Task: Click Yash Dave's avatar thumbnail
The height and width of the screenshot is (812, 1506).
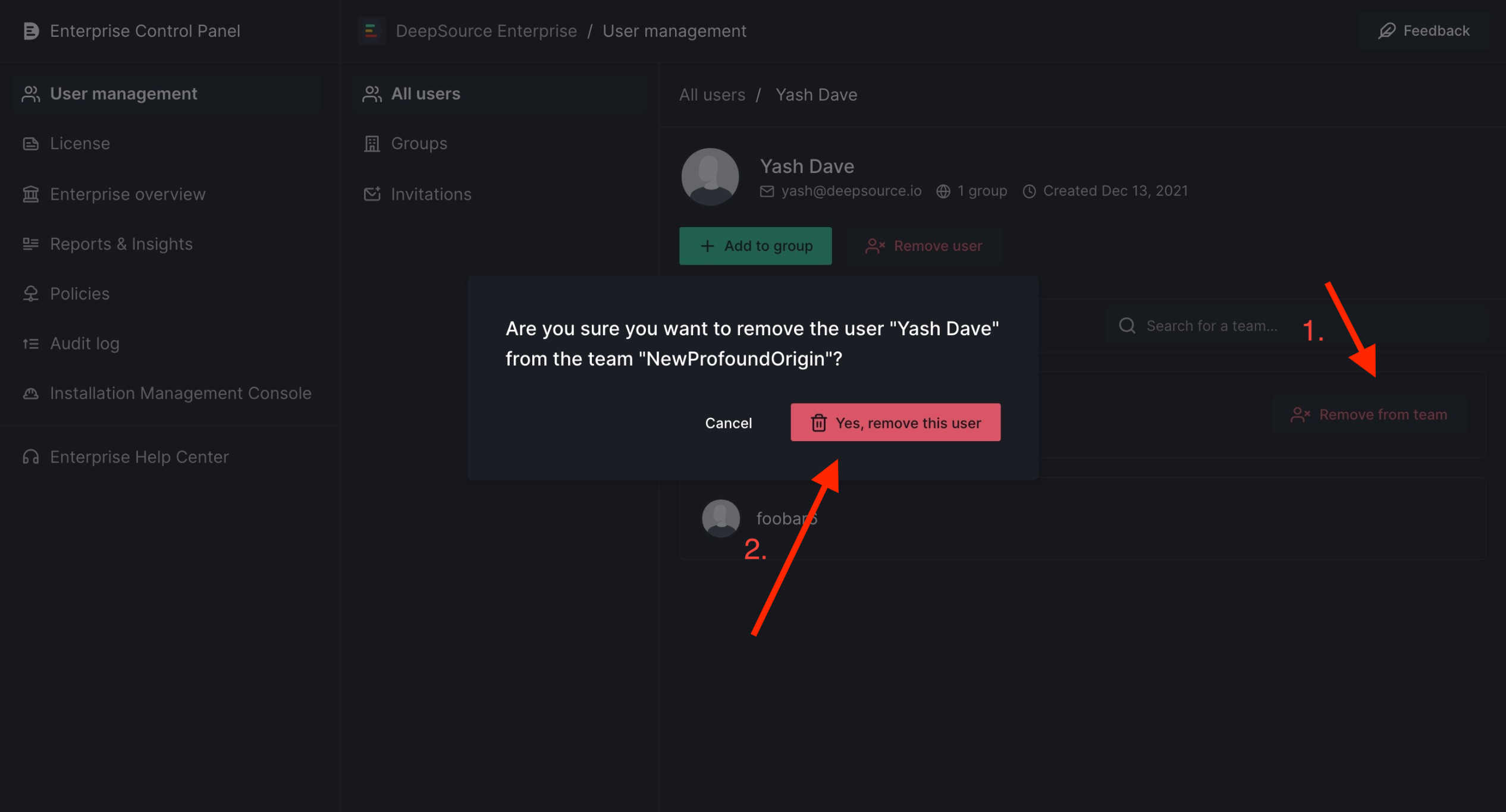Action: [x=710, y=177]
